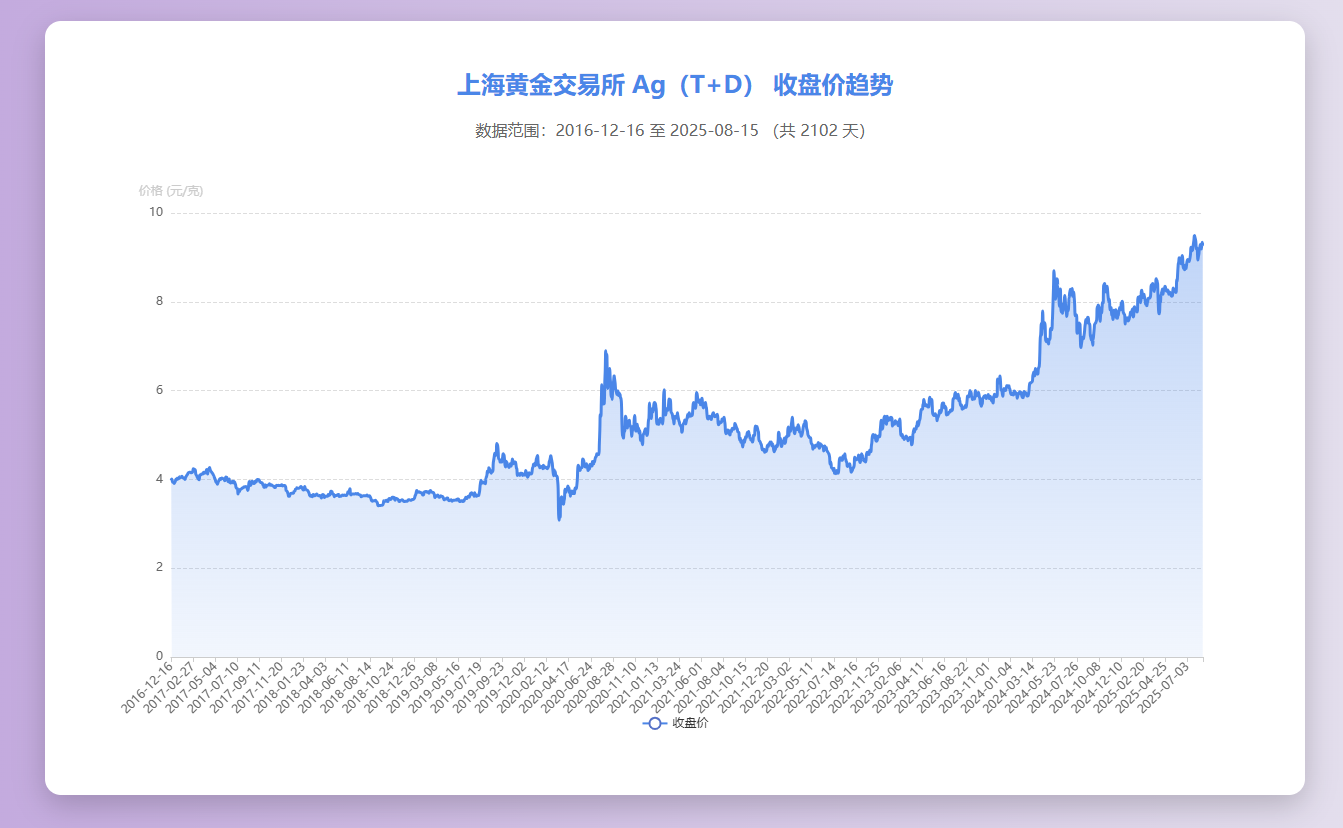Viewport: 1343px width, 828px height.
Task: Click x-axis date 2022-07-14
Action: pos(808,687)
